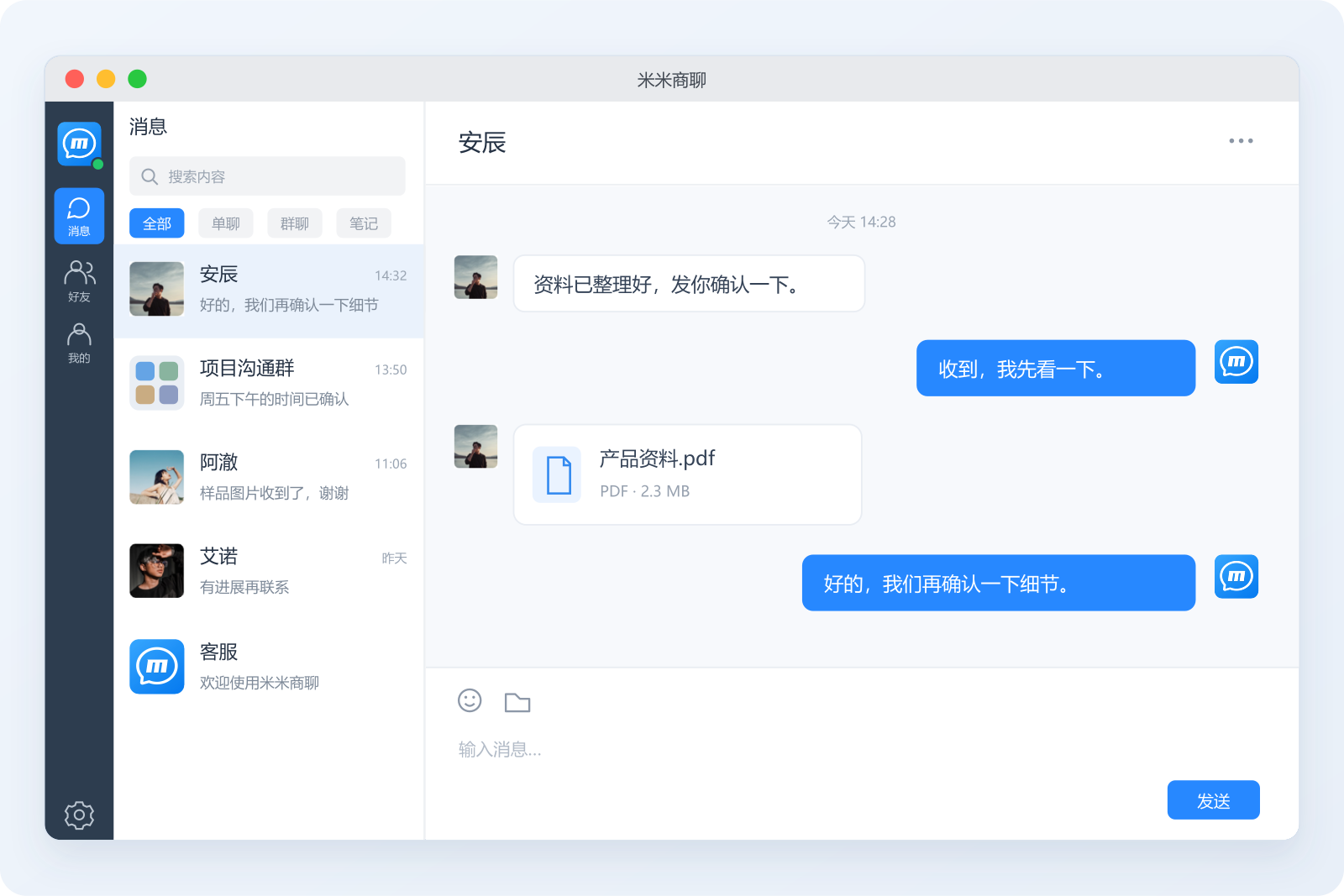Click 安辰's avatar beside 资料已整理好 message
1344x896 pixels.
[475, 277]
